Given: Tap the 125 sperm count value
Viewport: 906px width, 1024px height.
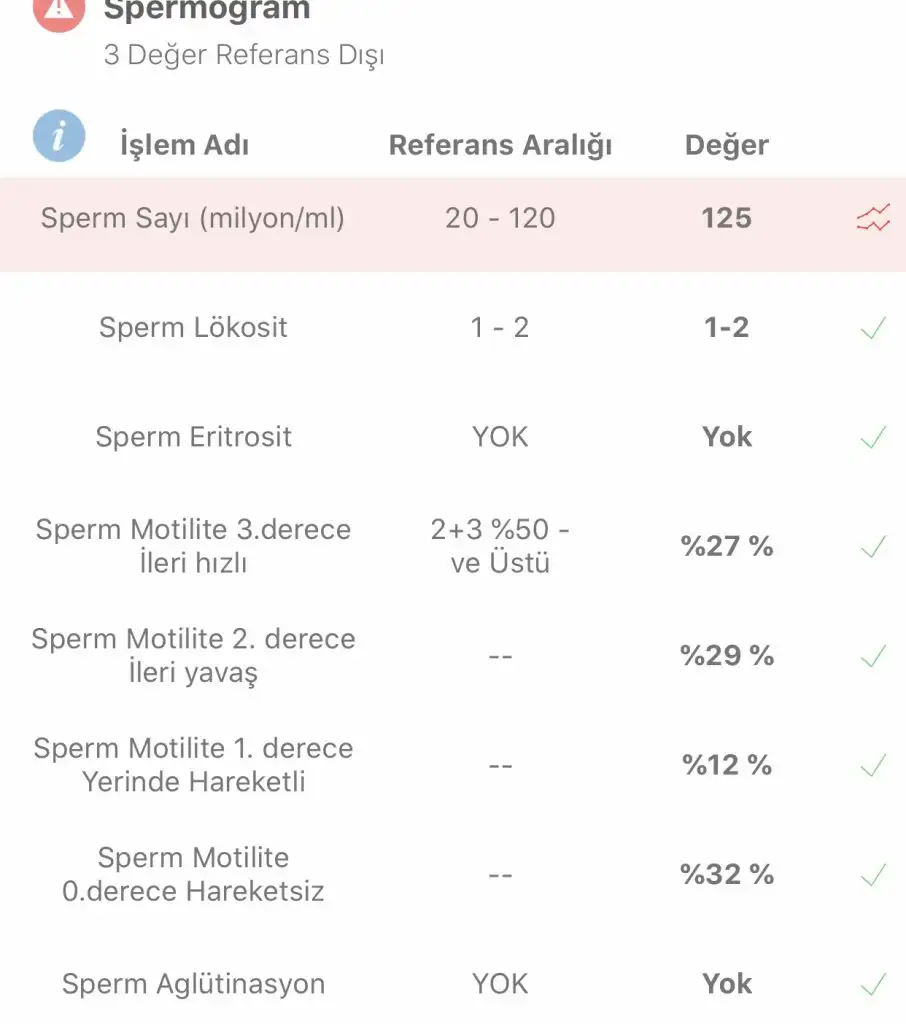Looking at the screenshot, I should [x=727, y=218].
